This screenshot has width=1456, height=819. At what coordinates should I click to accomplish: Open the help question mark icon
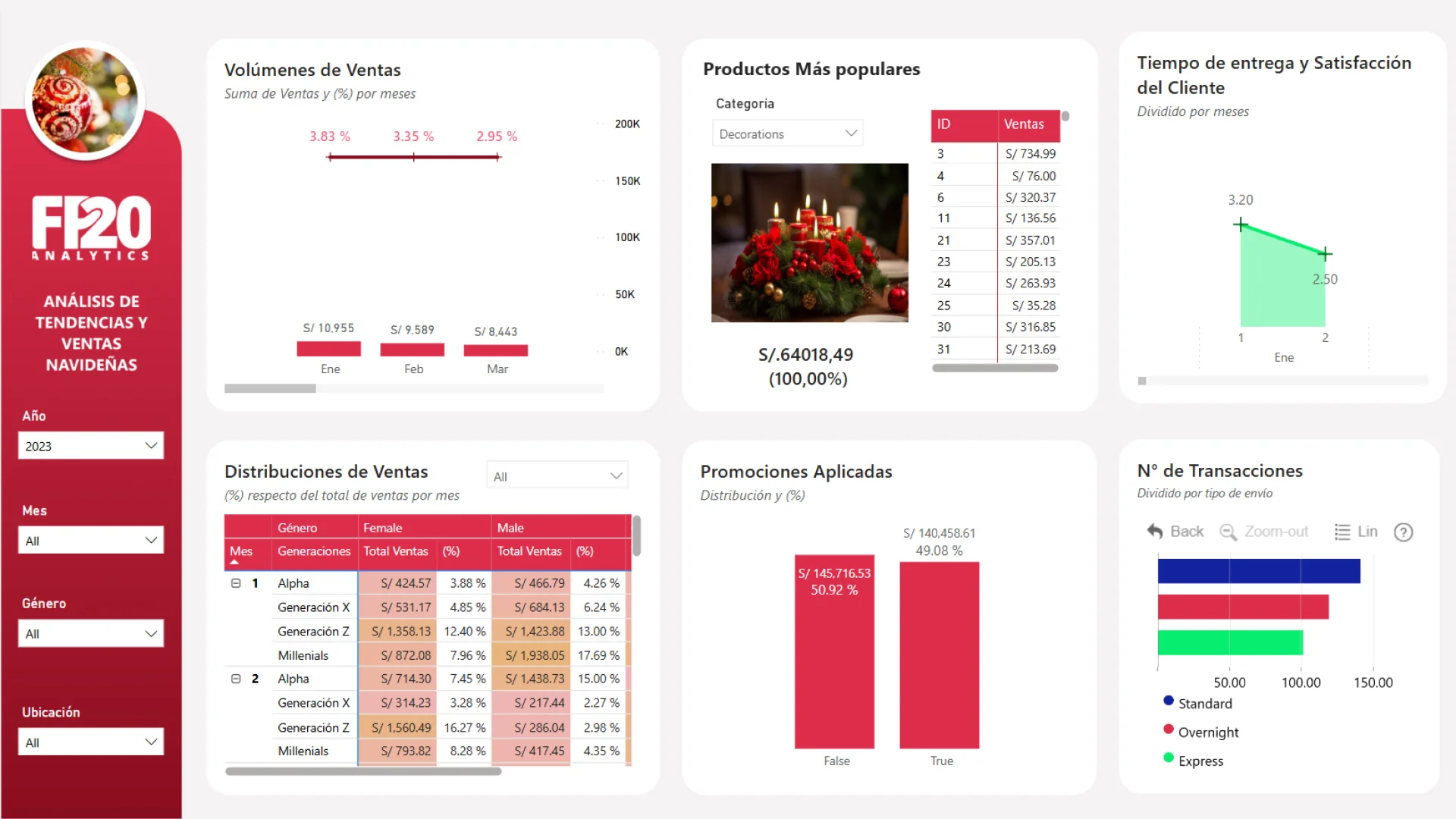tap(1404, 532)
